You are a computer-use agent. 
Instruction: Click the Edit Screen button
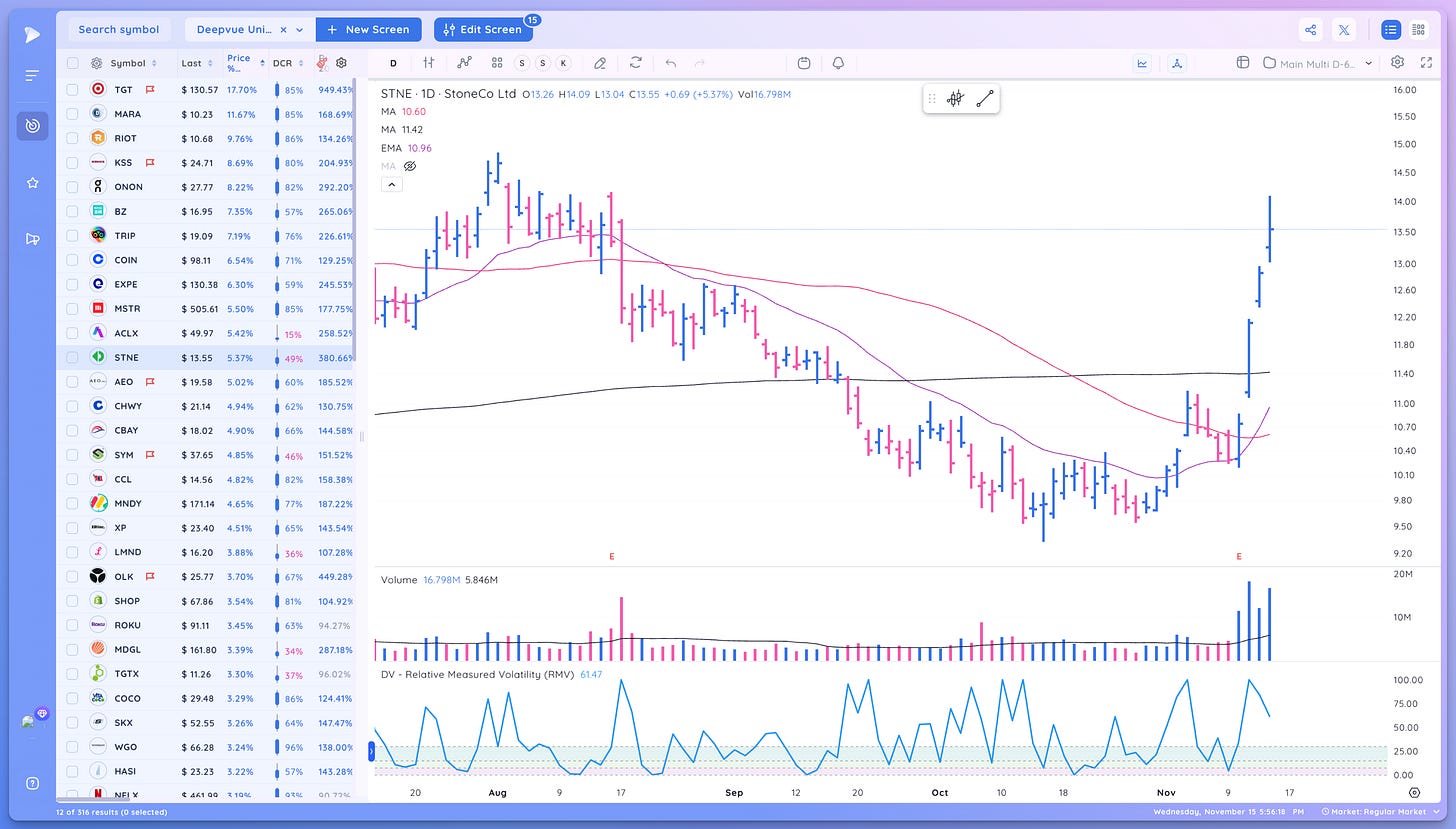point(483,30)
